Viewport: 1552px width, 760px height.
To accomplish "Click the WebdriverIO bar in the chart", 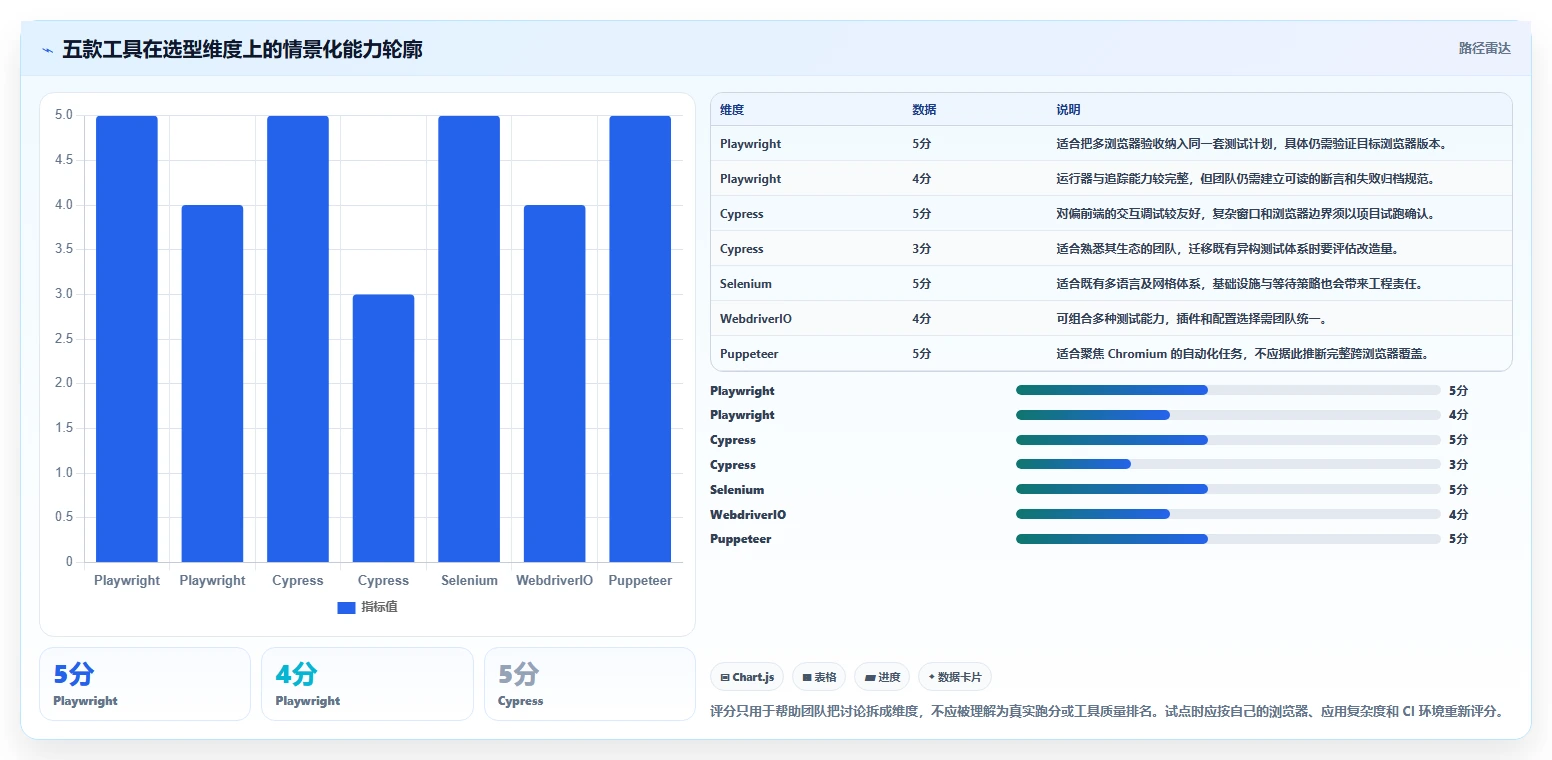I will click(x=554, y=383).
